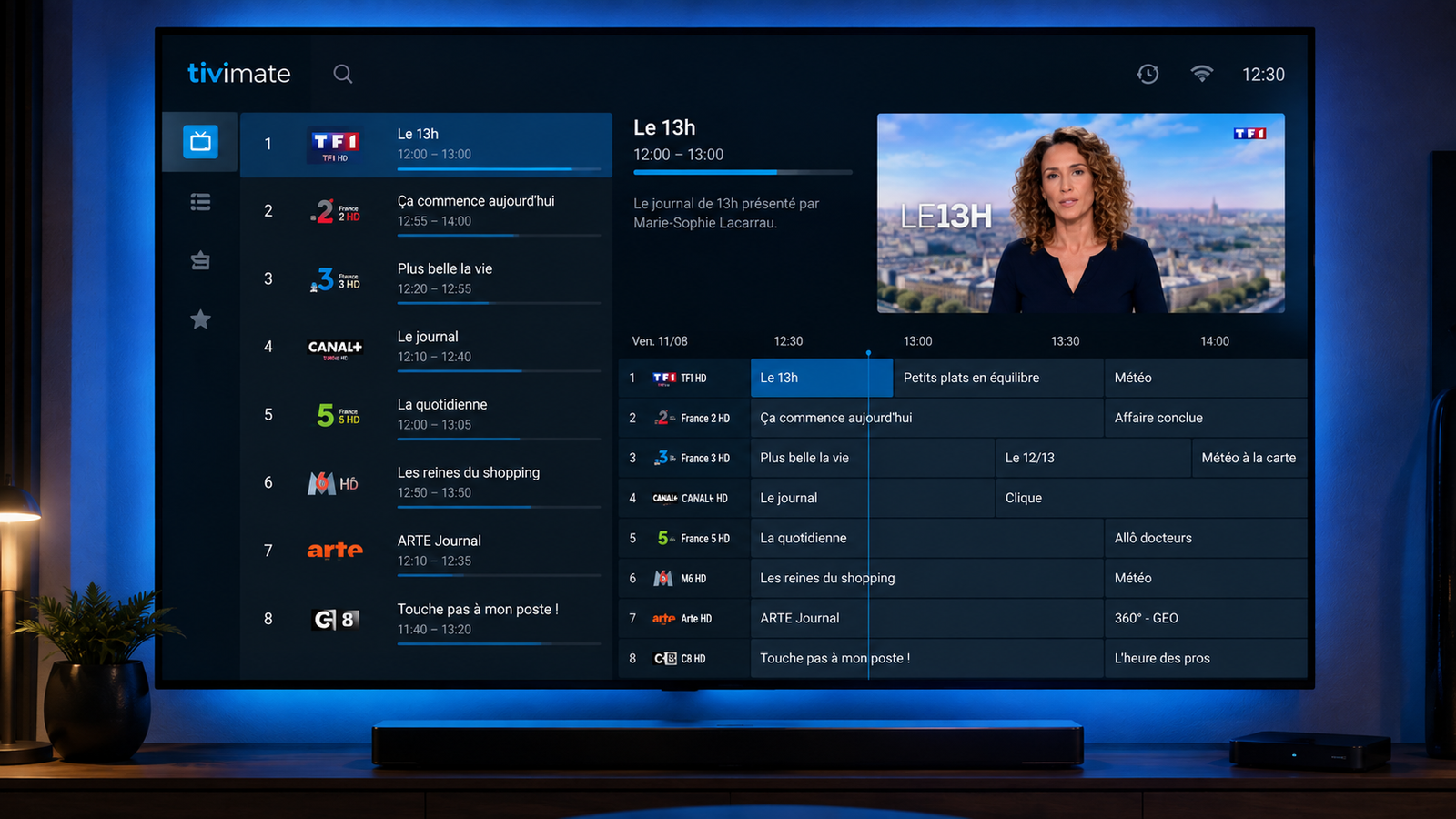Select Plus belle la vie in the guide grid
Image resolution: width=1456 pixels, height=819 pixels.
pos(873,458)
